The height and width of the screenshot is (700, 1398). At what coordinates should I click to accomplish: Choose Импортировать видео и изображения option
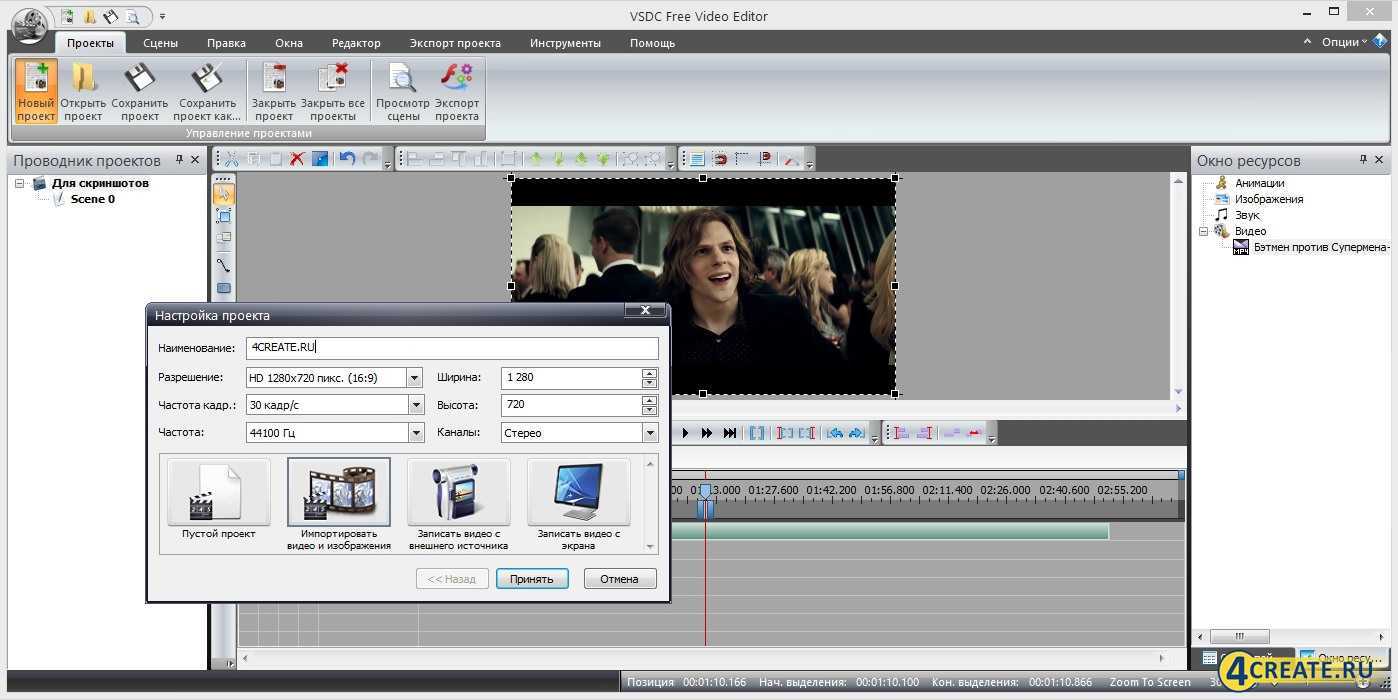[339, 505]
